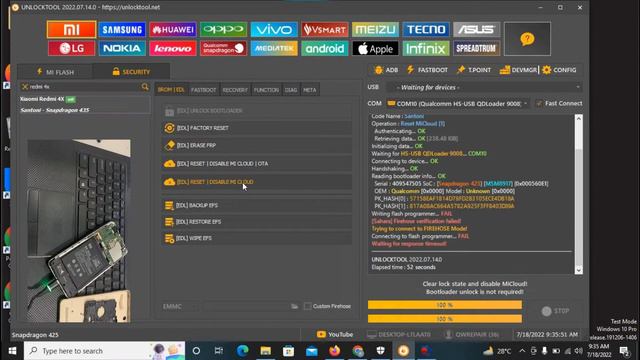Run [EDL] BACKUP EFS
Image resolution: width=640 pixels, height=360 pixels.
pos(256,205)
